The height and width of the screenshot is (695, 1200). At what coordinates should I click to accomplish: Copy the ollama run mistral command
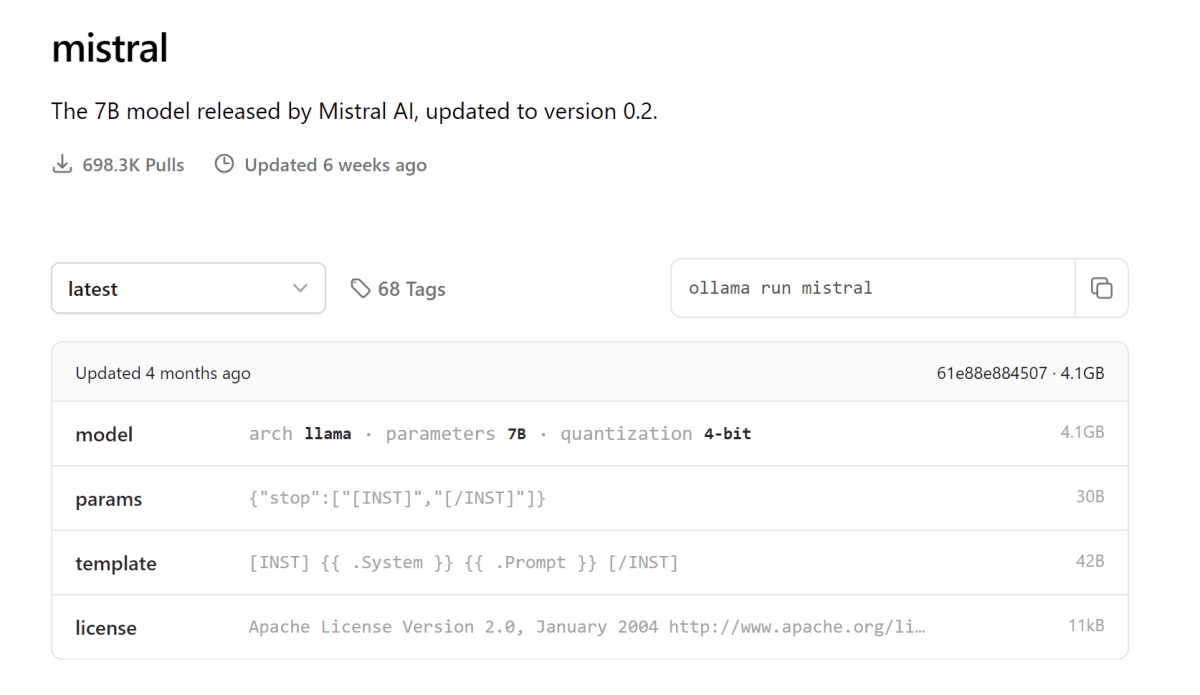coord(1101,288)
